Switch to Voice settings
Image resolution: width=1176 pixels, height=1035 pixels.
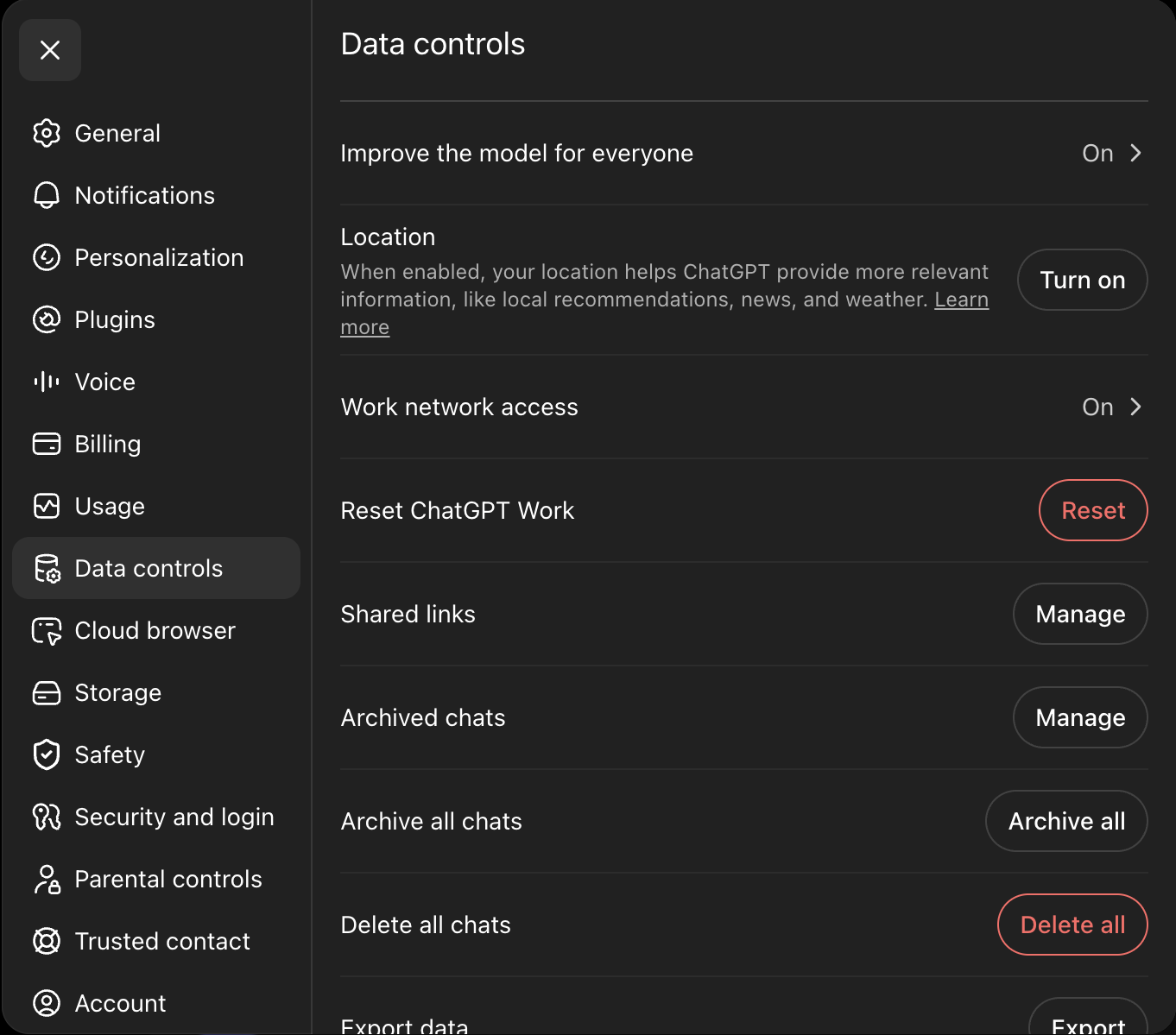(156, 382)
